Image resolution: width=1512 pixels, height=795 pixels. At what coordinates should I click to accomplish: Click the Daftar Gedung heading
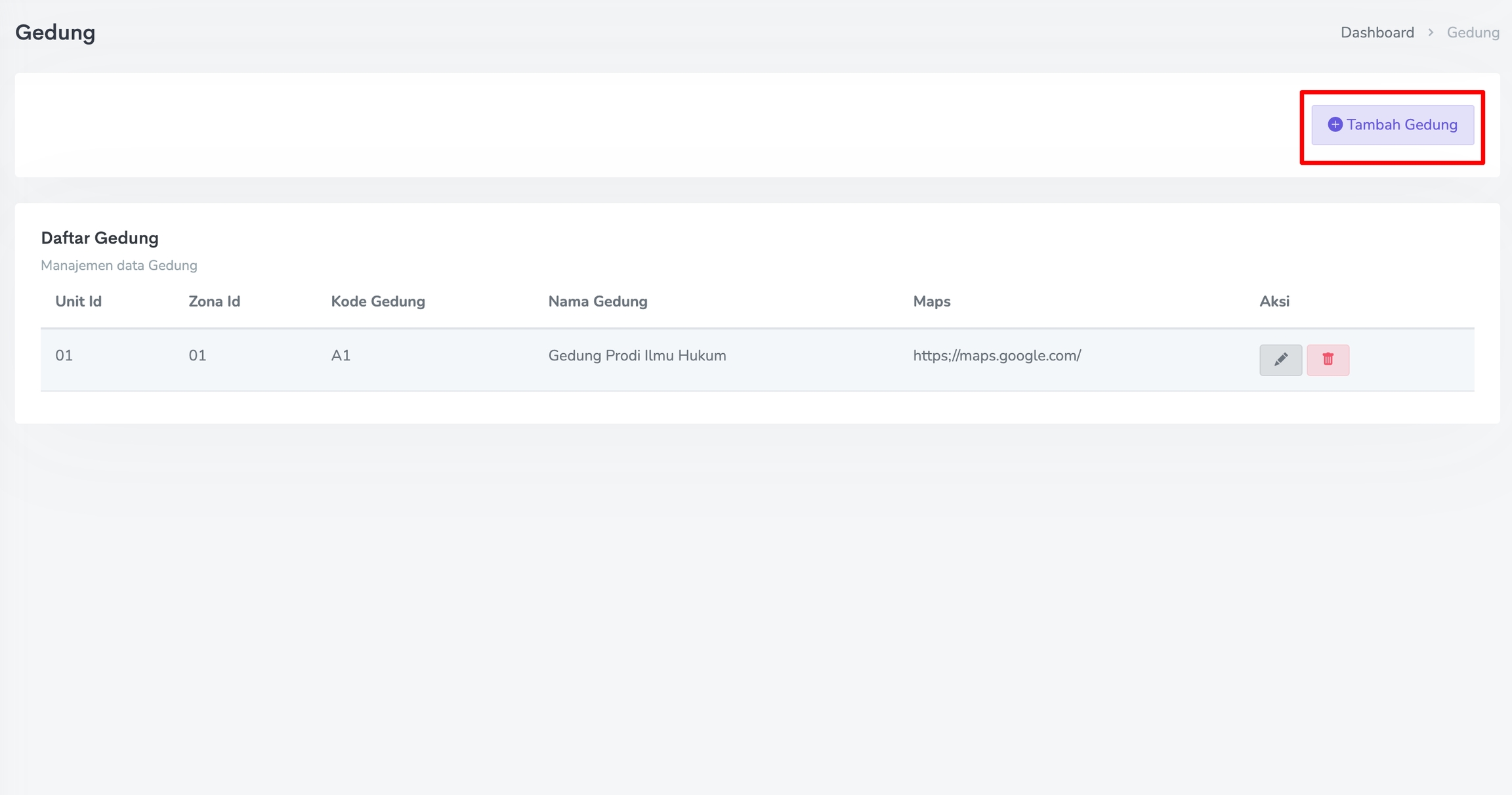[x=100, y=238]
